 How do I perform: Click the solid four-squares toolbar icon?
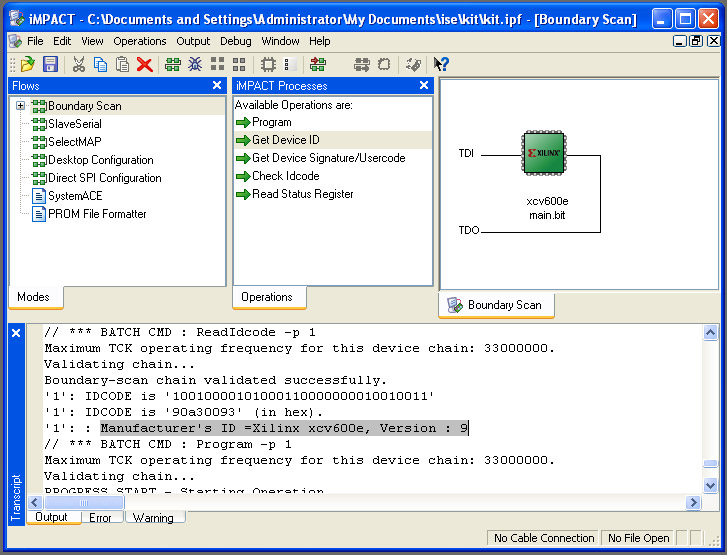[217, 64]
